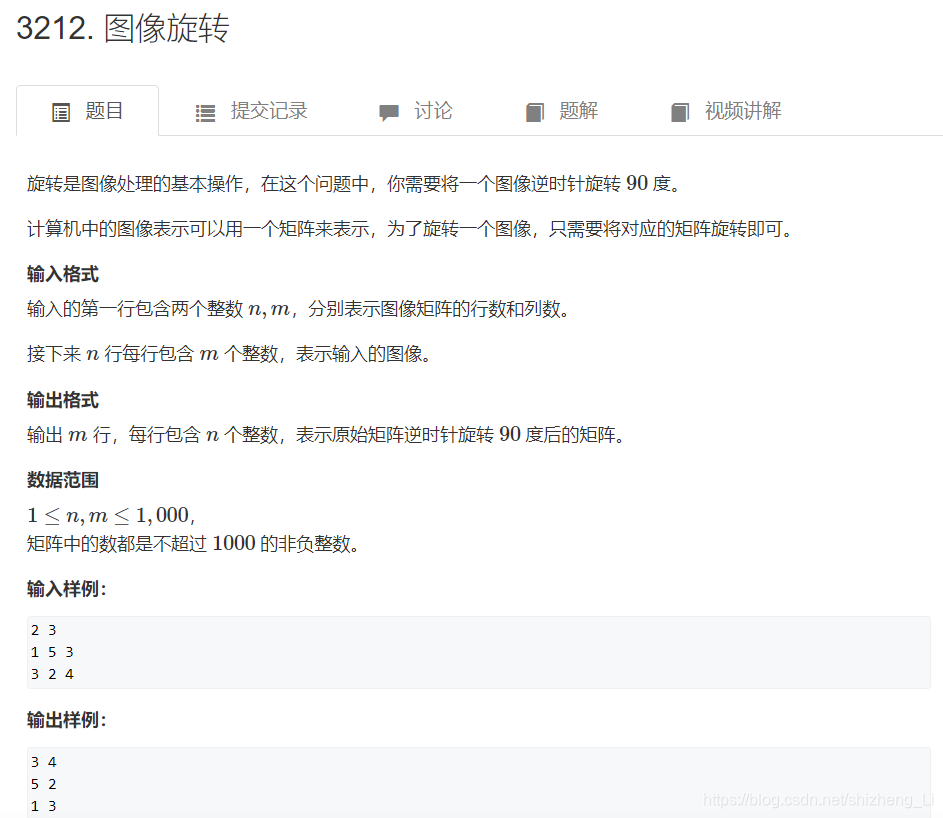
Task: Click the document icon on the 题目 tab
Action: pyautogui.click(x=60, y=111)
